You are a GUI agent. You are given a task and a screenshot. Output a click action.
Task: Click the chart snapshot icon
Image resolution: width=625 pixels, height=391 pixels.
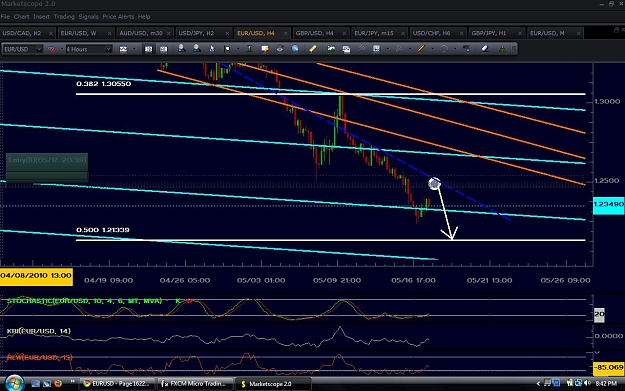coord(346,49)
